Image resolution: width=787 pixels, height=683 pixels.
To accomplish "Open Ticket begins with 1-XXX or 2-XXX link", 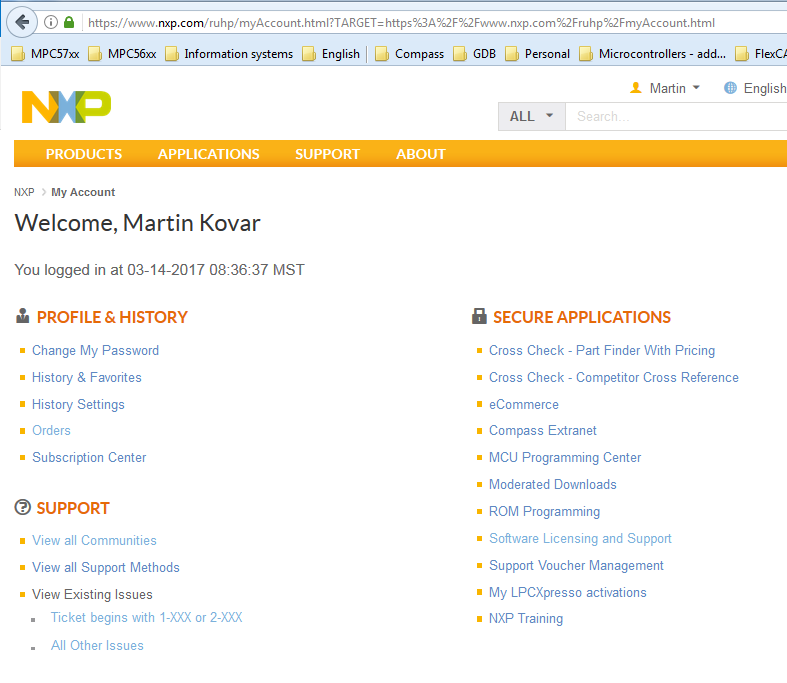I will point(147,617).
